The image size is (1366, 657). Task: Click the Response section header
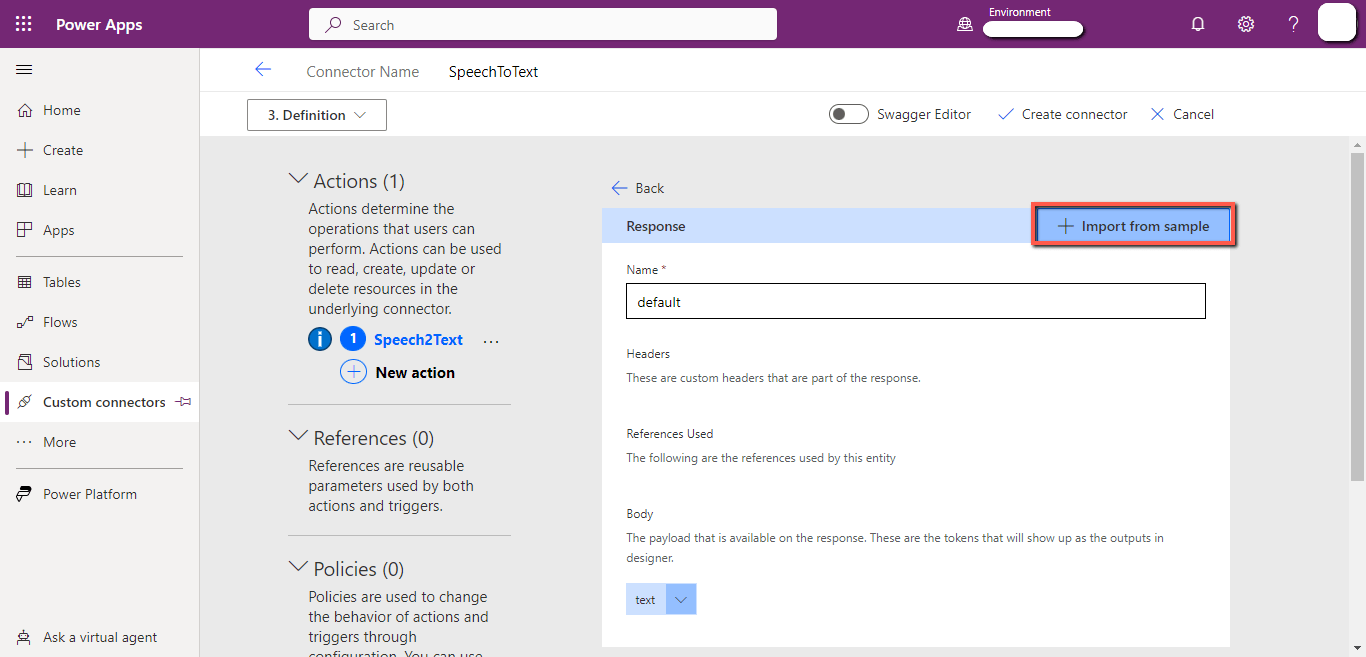pyautogui.click(x=656, y=226)
